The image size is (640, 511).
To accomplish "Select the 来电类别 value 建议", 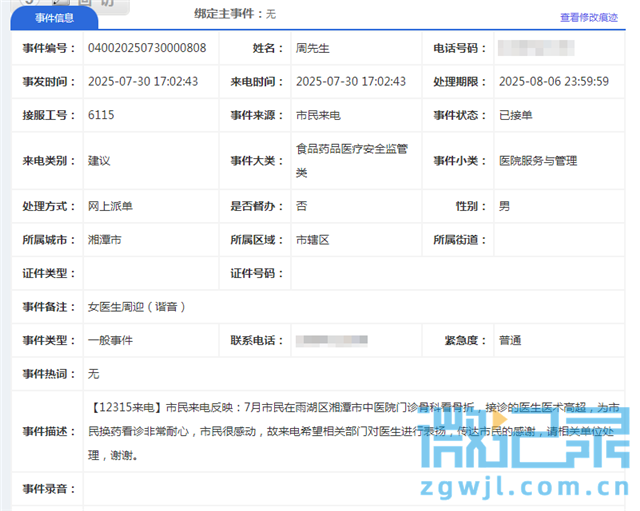I will pos(99,160).
